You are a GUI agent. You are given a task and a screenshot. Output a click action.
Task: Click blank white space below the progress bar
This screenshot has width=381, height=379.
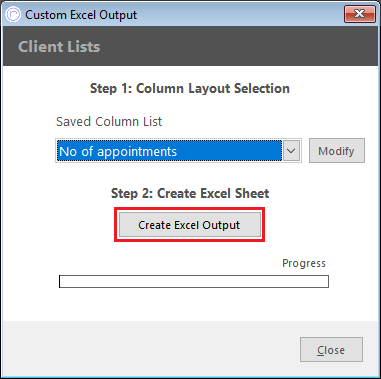click(x=193, y=305)
